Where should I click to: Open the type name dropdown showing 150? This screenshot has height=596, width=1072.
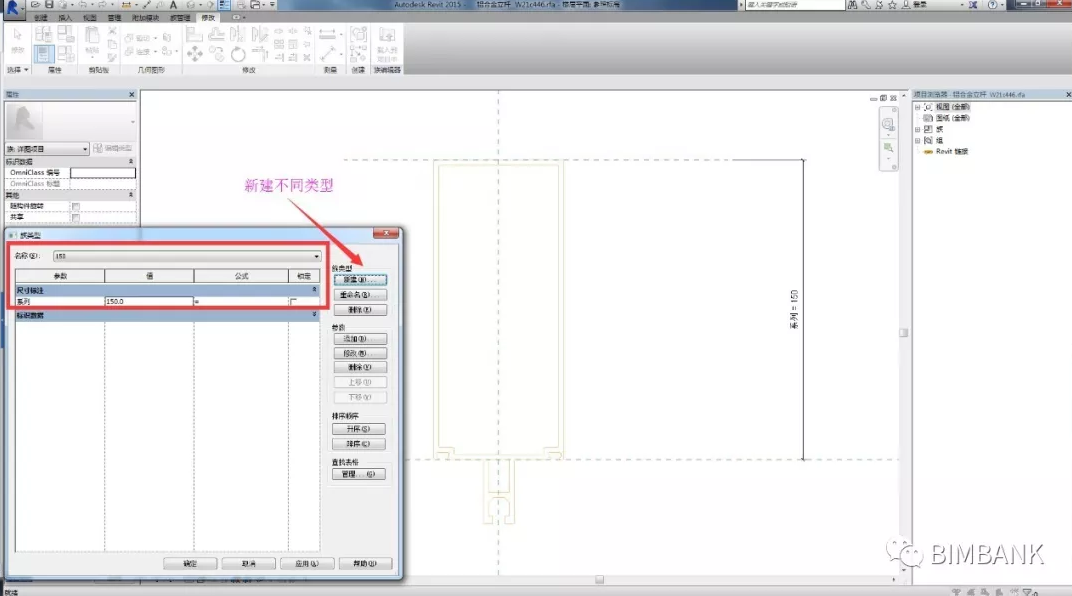point(187,256)
